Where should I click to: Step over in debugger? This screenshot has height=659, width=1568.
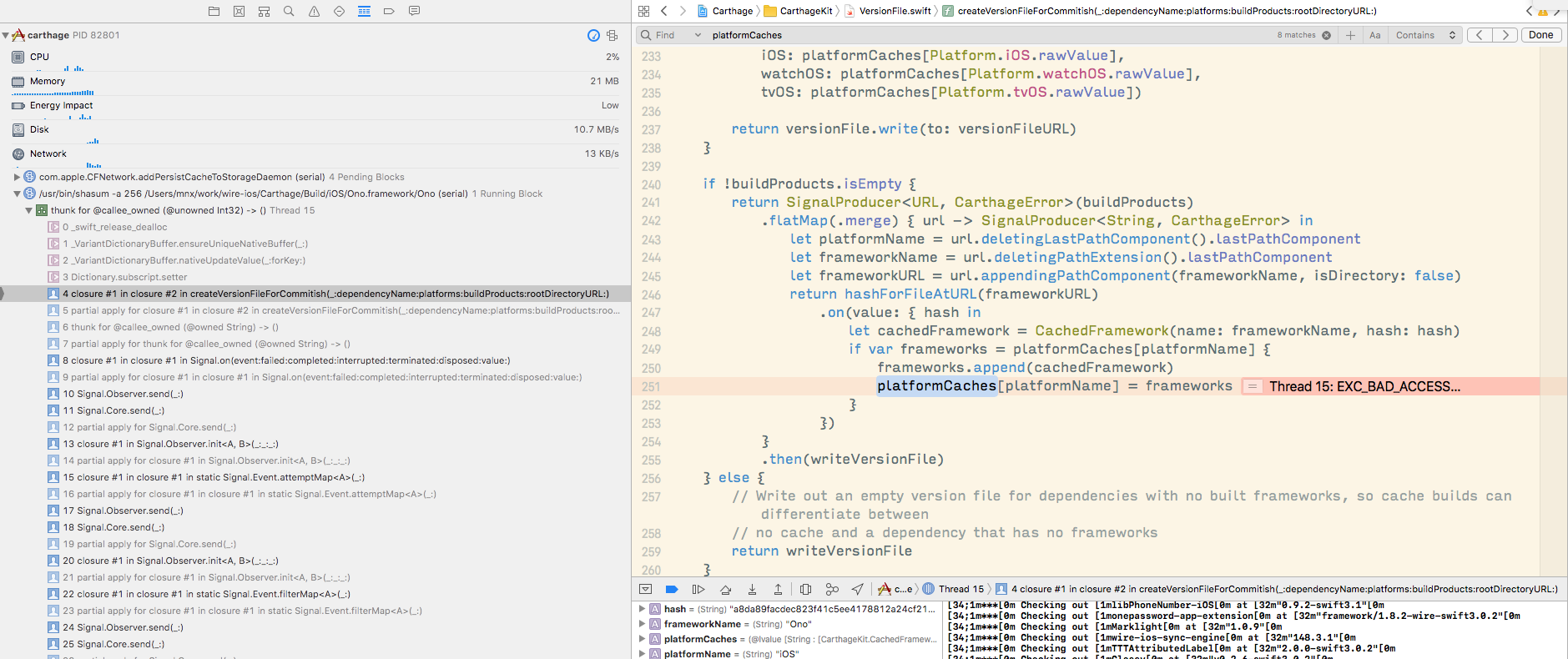[x=725, y=589]
